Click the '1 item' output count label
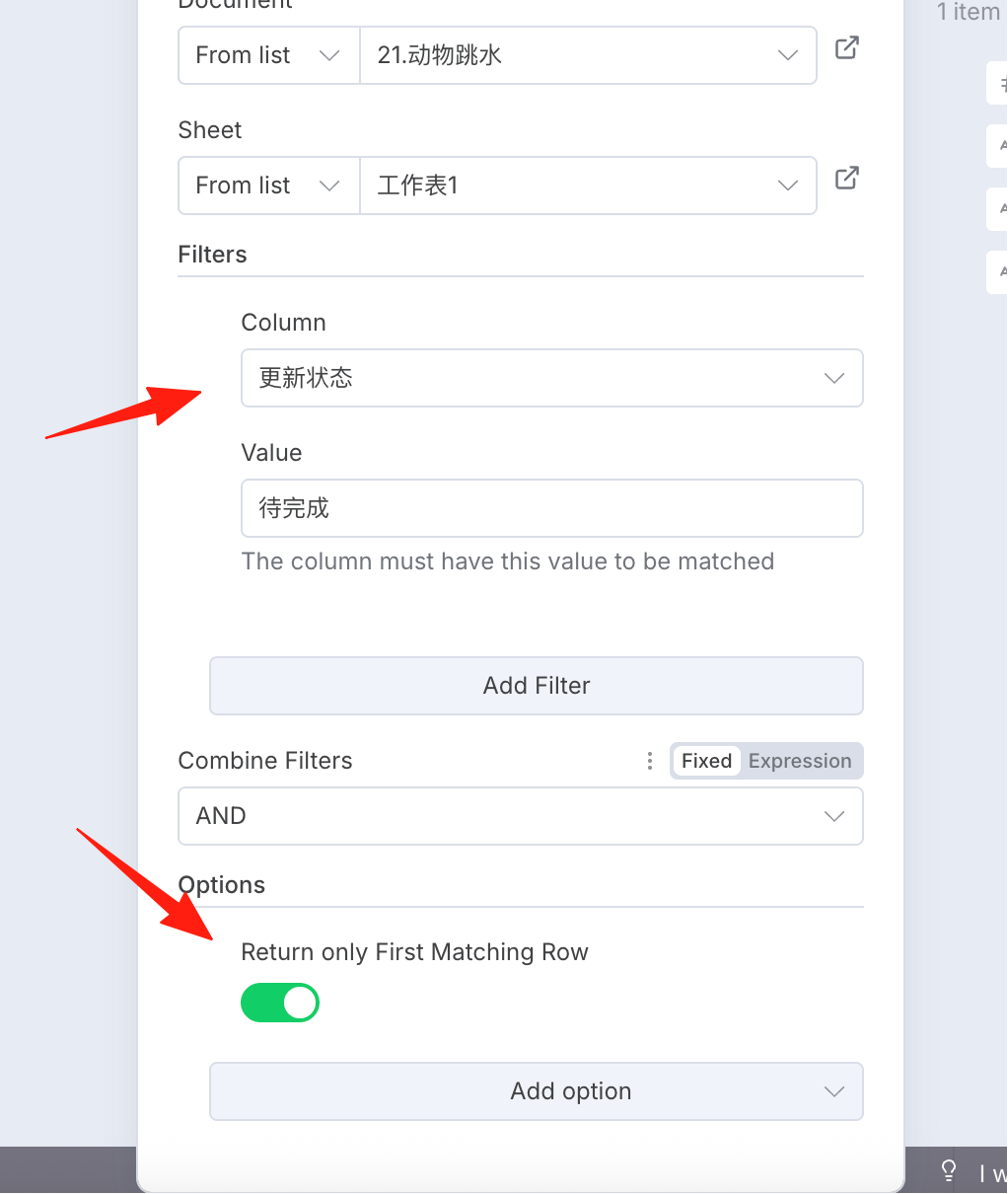This screenshot has width=1008, height=1194. click(x=969, y=12)
